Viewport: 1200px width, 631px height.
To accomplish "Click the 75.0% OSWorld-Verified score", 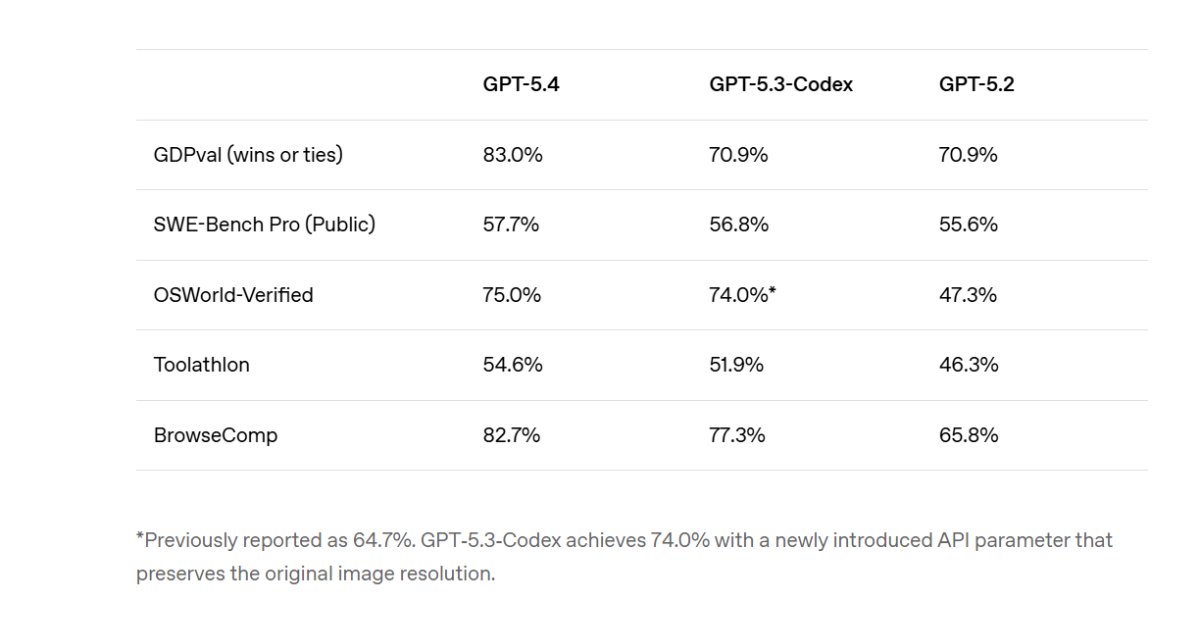I will (x=512, y=295).
